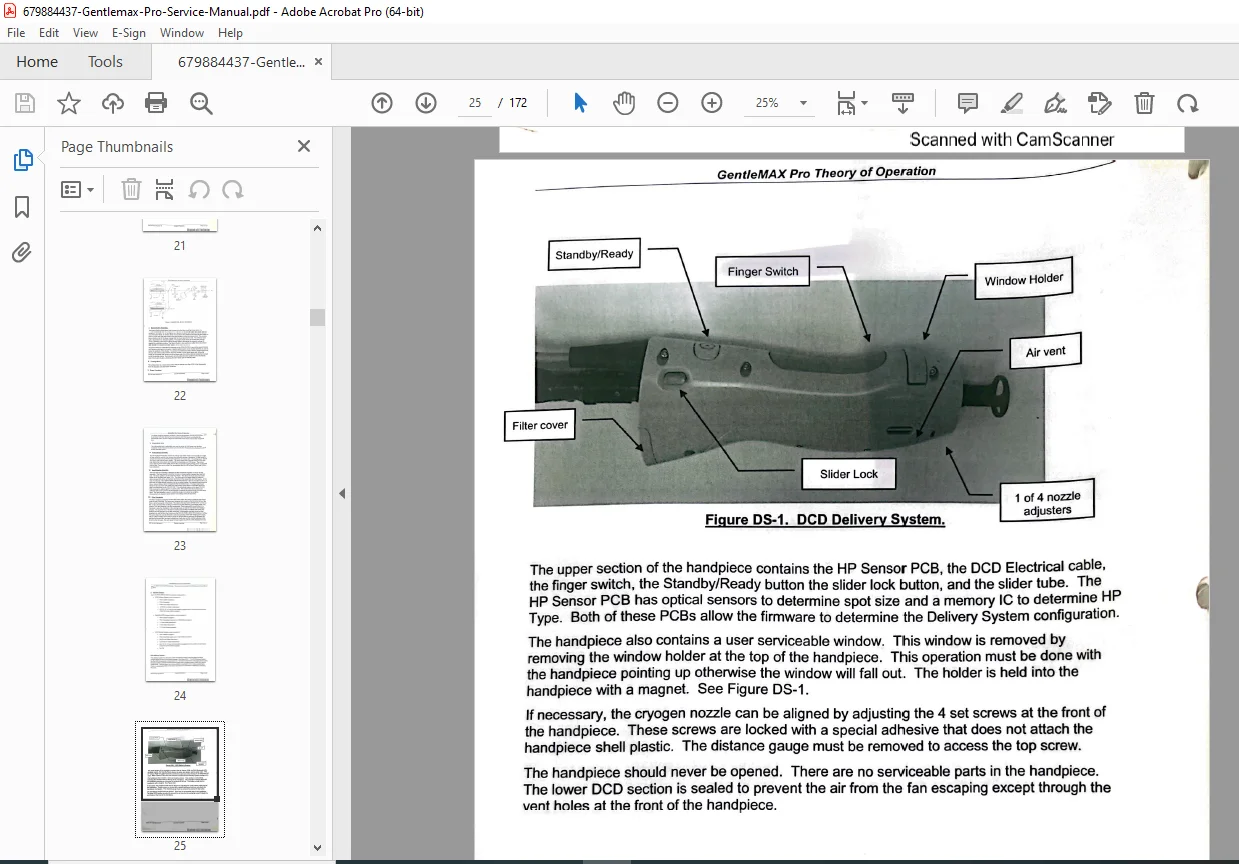Open the zoom level 25% dropdown
Image resolution: width=1239 pixels, height=864 pixels.
coord(782,103)
